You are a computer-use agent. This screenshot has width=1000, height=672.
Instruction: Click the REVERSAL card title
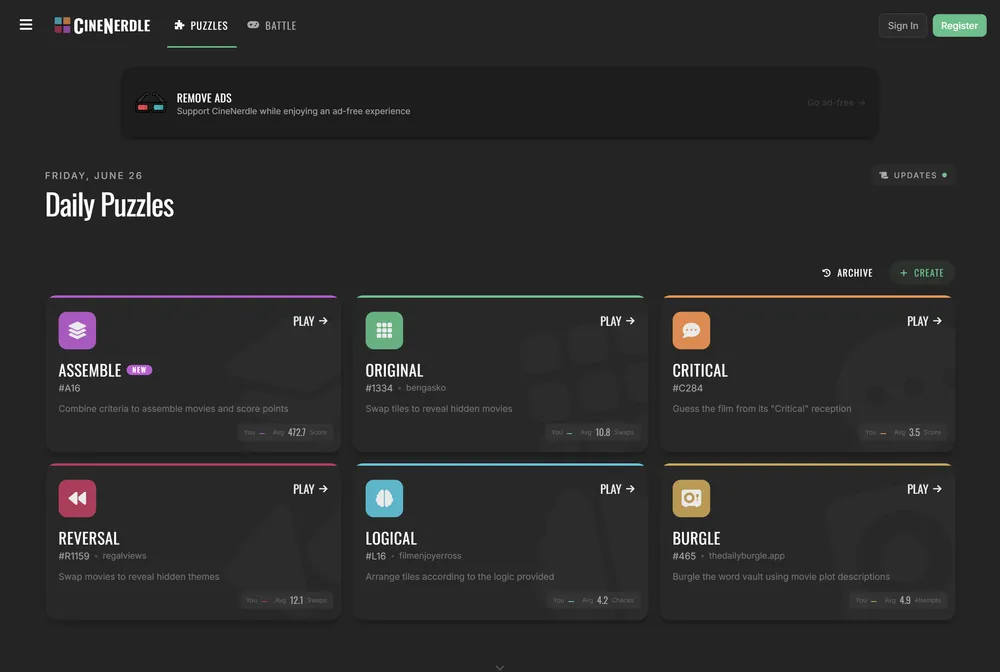point(89,539)
